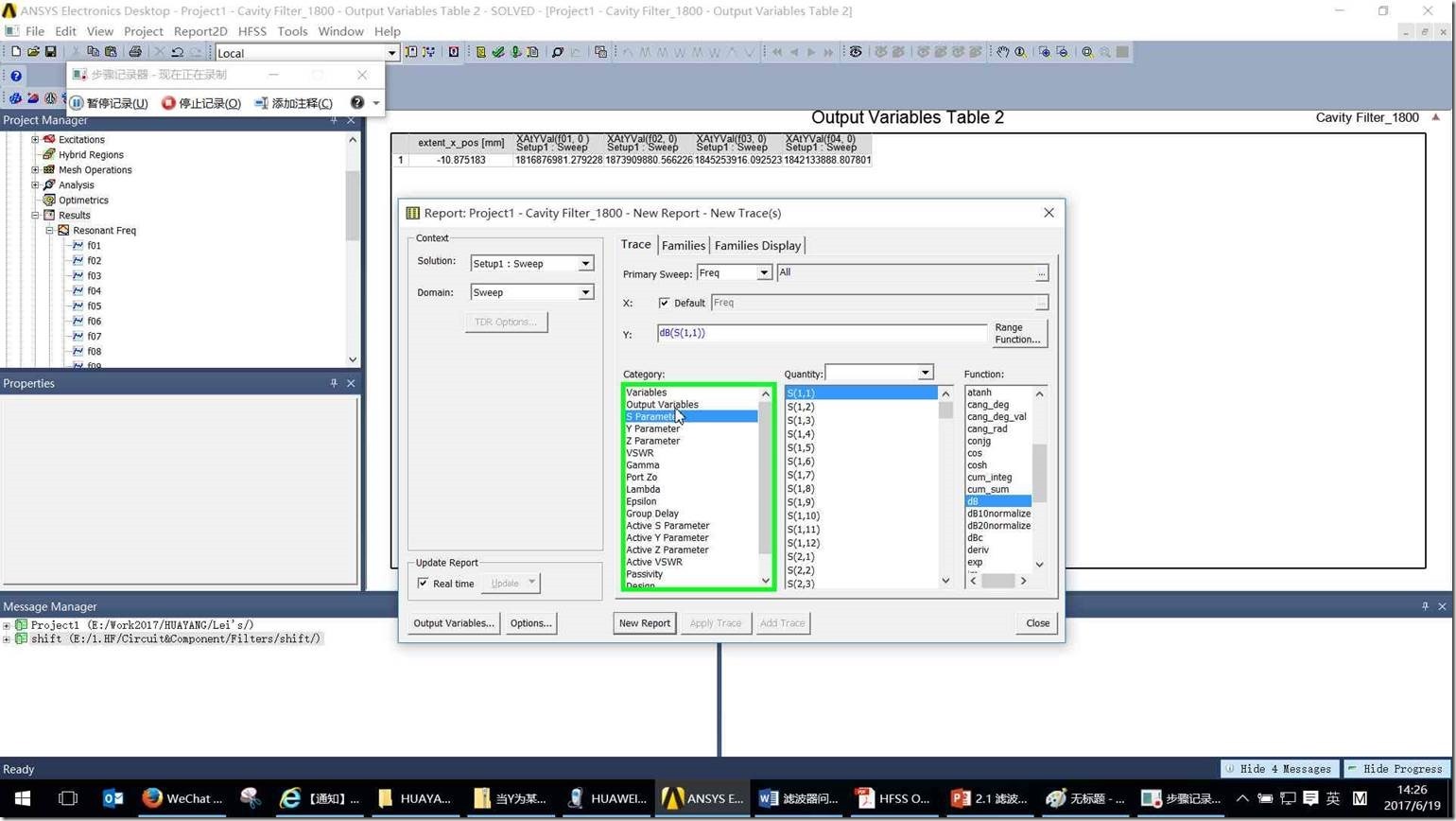Select VSWR in the Category list
Viewport: 1456px width, 821px height.
pyautogui.click(x=640, y=453)
